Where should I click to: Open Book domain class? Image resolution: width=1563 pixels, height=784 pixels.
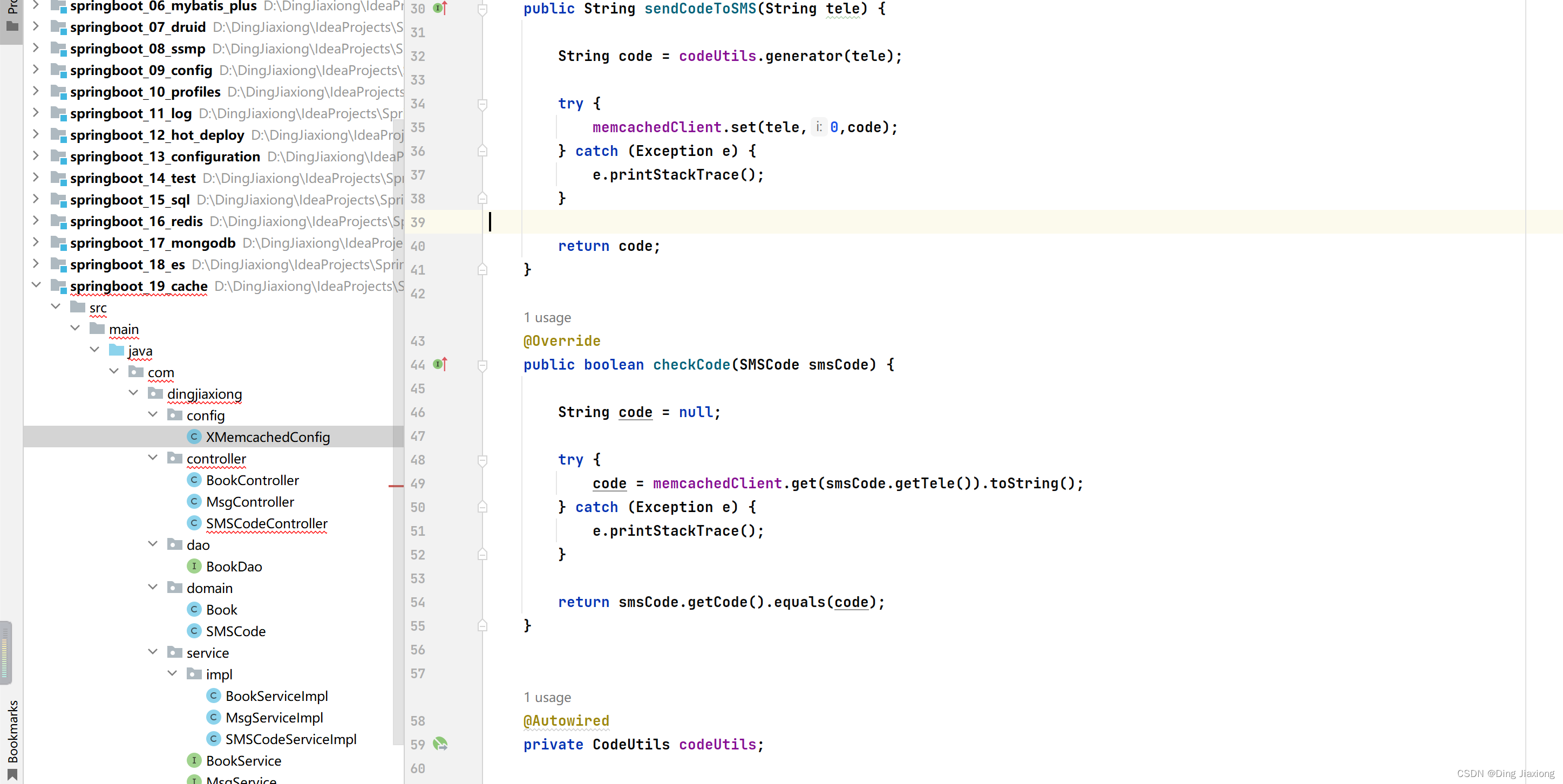[221, 609]
